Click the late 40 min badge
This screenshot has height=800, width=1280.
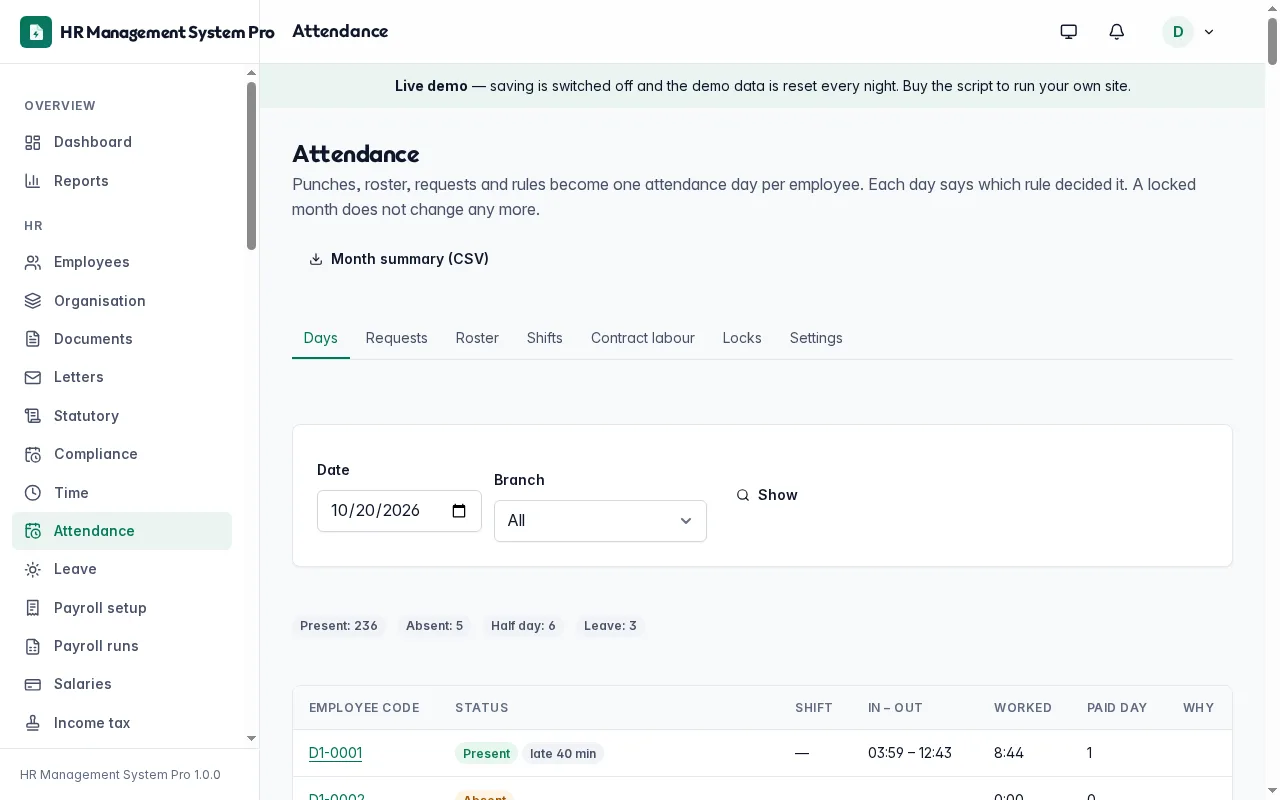tap(563, 754)
